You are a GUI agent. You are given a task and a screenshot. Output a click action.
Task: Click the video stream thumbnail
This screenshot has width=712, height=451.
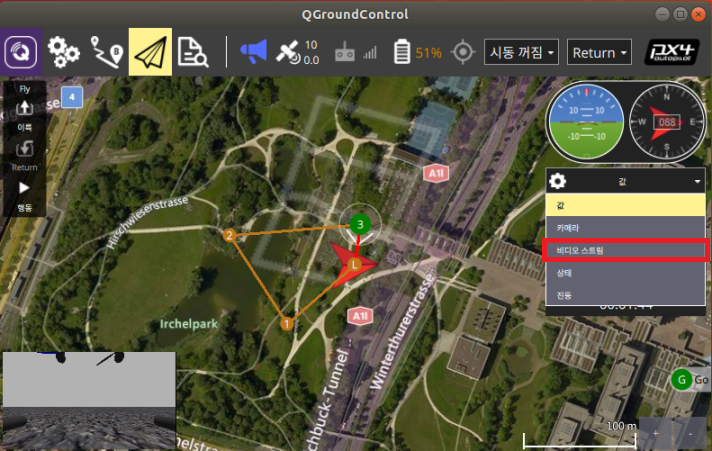tap(89, 401)
